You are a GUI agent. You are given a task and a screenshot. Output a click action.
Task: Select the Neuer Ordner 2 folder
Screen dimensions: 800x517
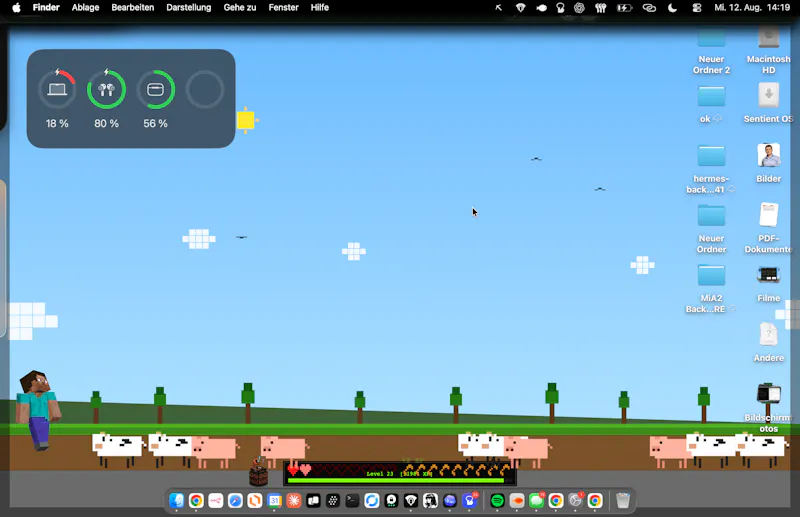coord(711,38)
